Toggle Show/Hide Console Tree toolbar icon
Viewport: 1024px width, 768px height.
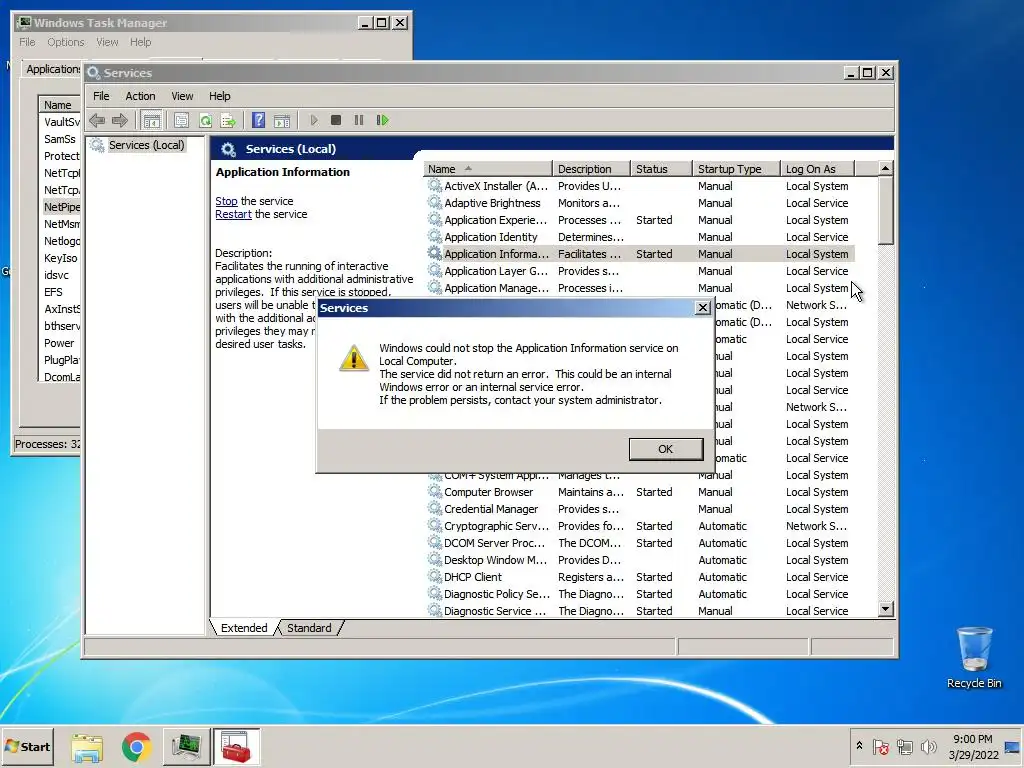click(x=152, y=120)
